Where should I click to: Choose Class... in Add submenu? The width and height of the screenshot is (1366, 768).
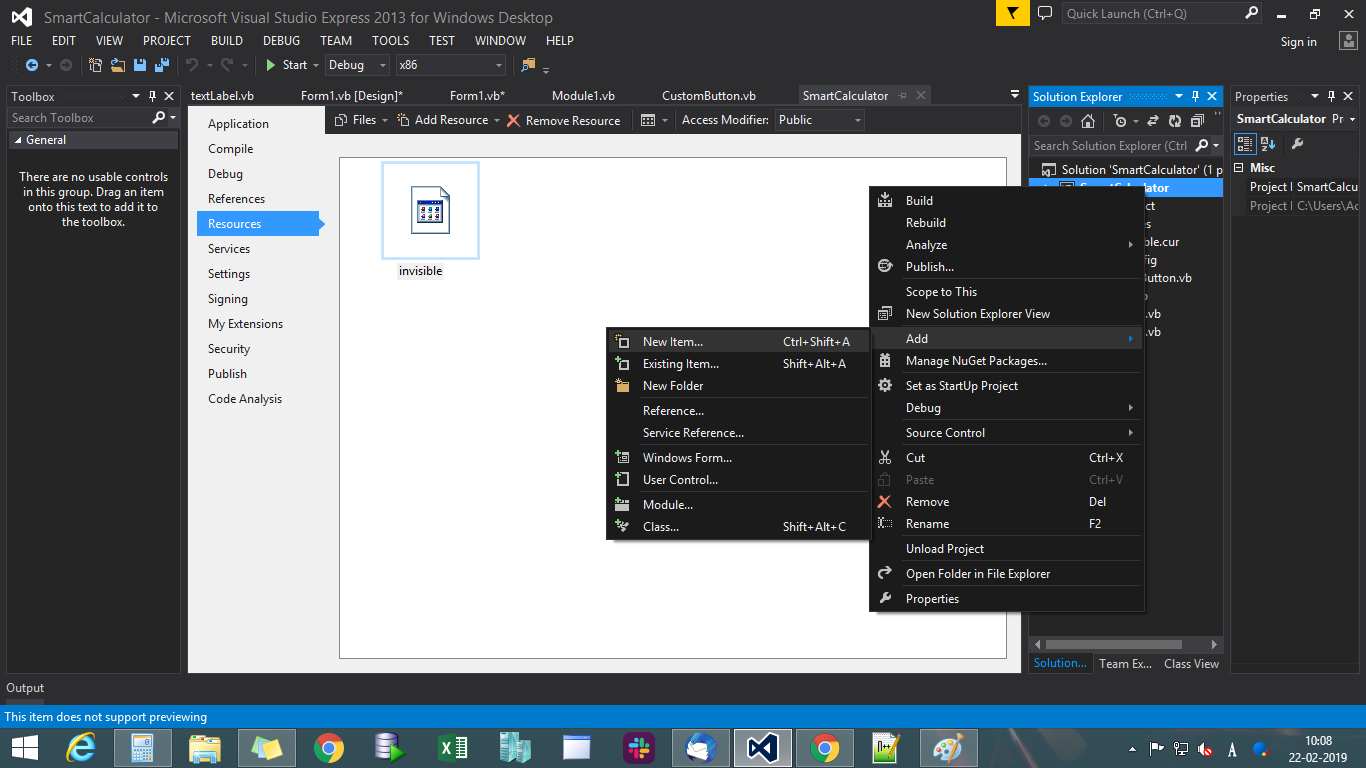click(737, 527)
